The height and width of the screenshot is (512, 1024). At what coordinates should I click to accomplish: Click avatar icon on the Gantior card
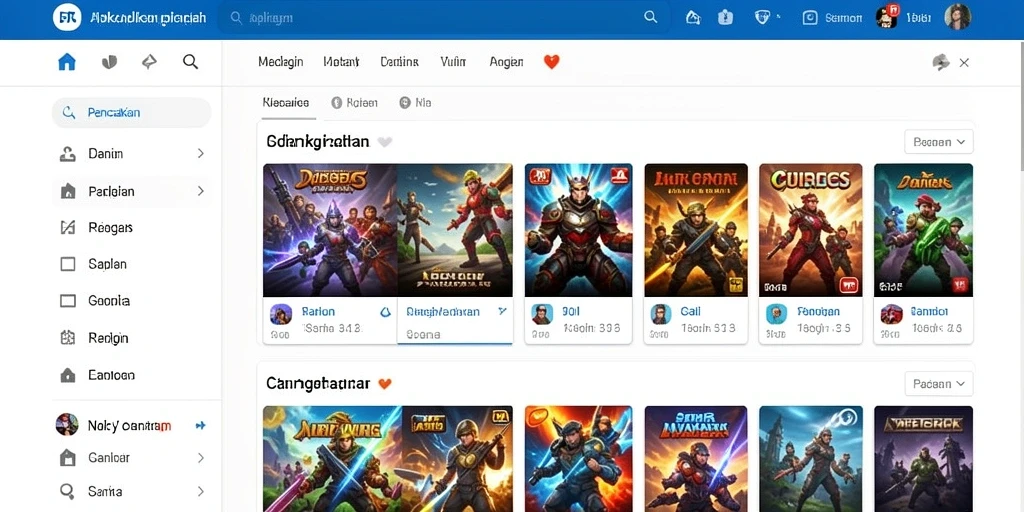(x=891, y=314)
